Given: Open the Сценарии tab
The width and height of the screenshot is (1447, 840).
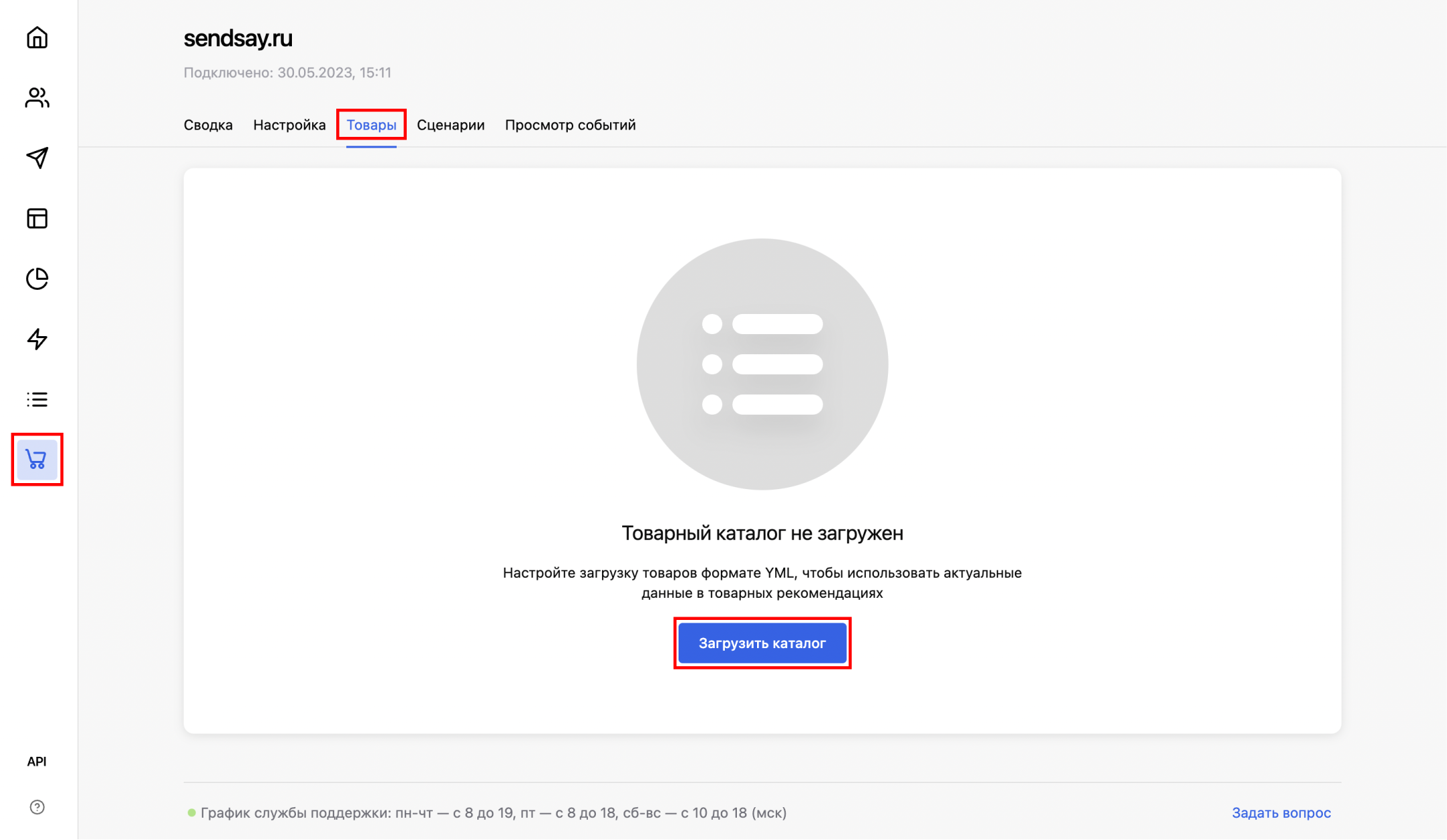Looking at the screenshot, I should pyautogui.click(x=451, y=125).
